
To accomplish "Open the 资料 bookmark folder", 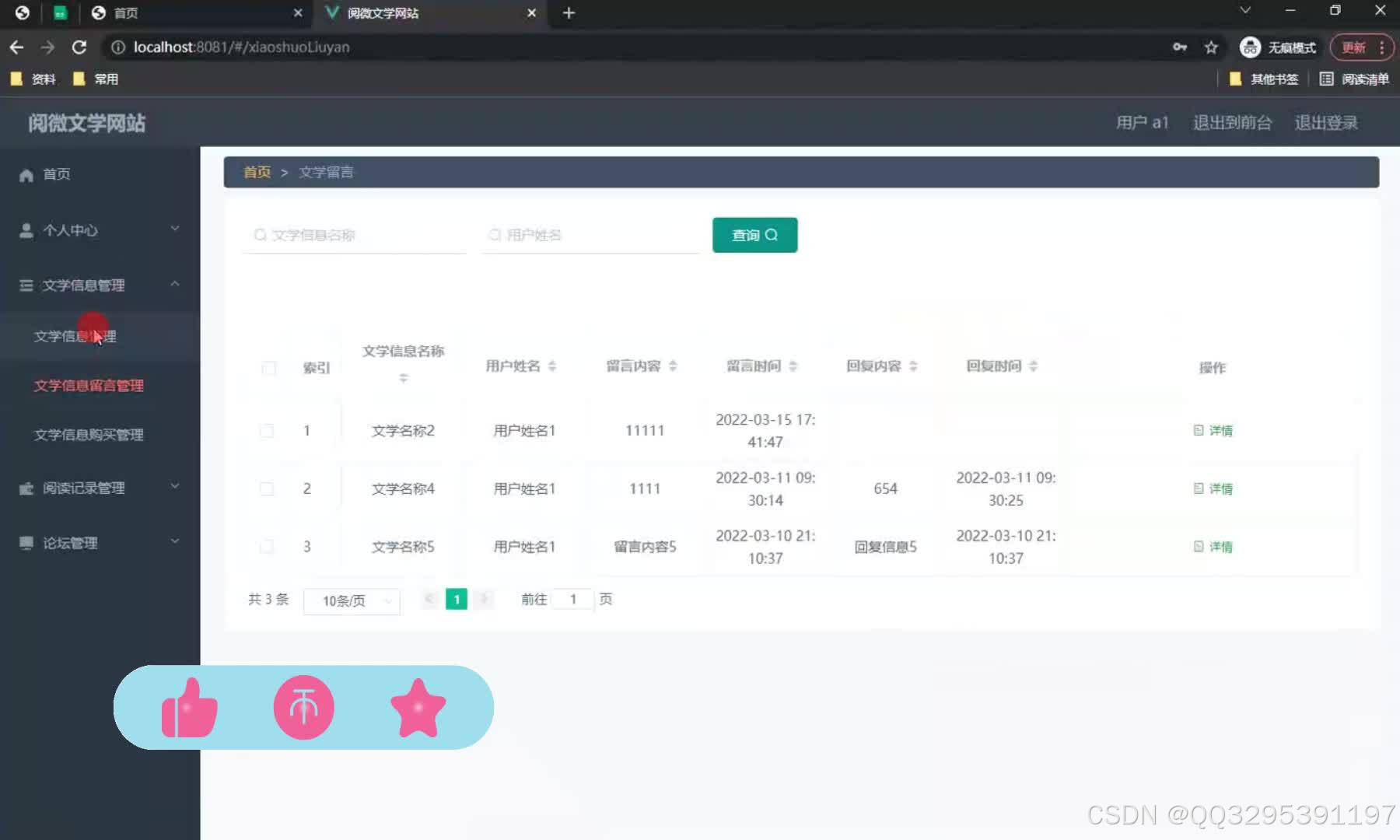I will point(33,79).
